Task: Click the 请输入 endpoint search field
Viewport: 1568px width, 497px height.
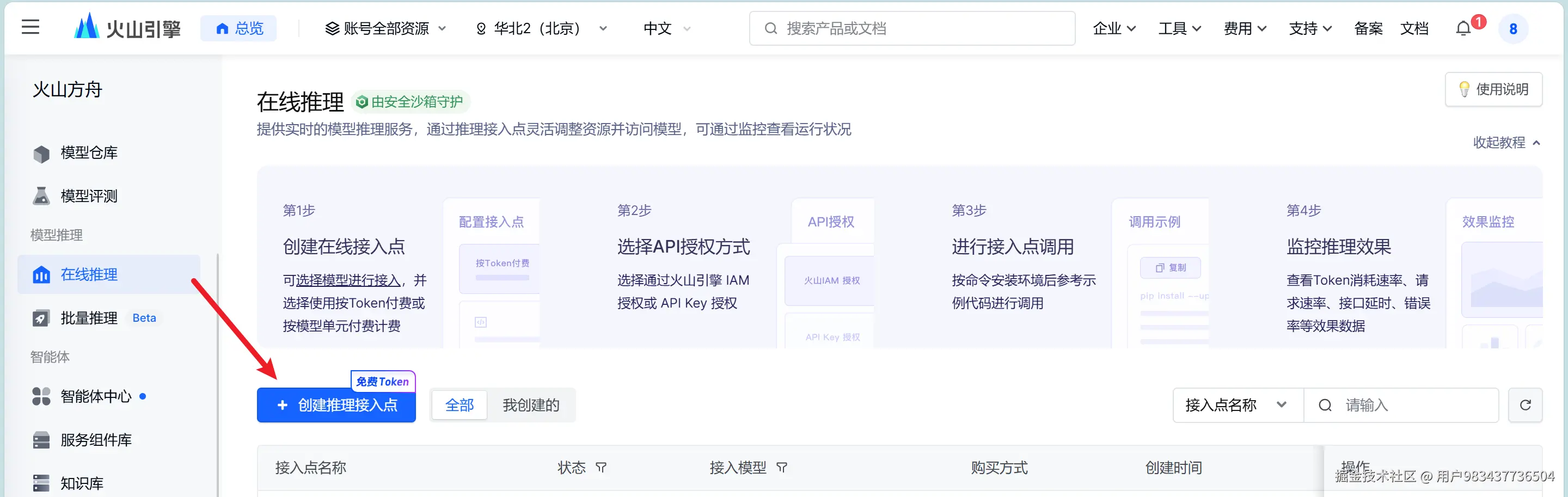Action: [x=1401, y=405]
